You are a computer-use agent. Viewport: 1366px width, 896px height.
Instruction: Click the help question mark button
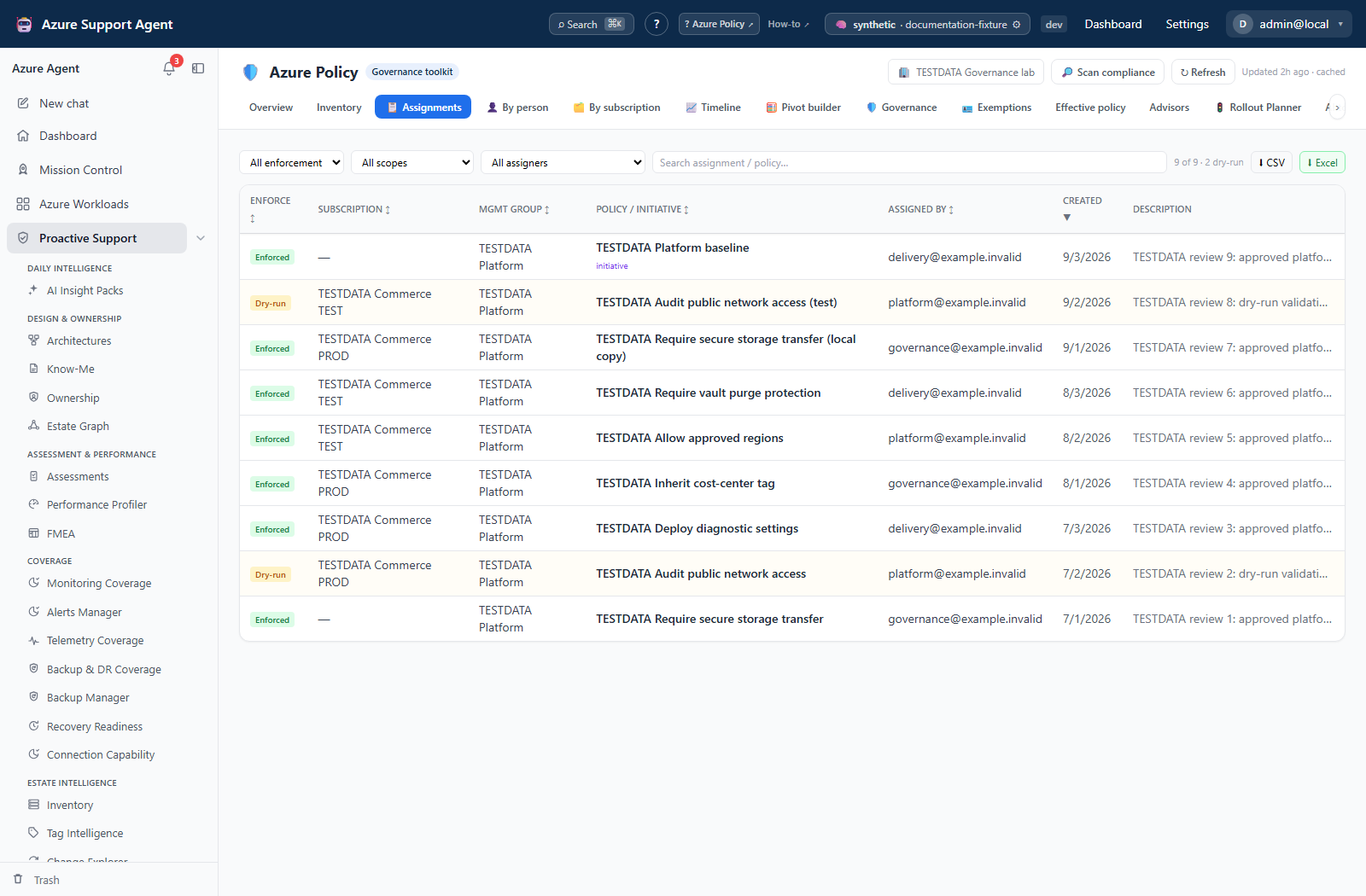(657, 24)
